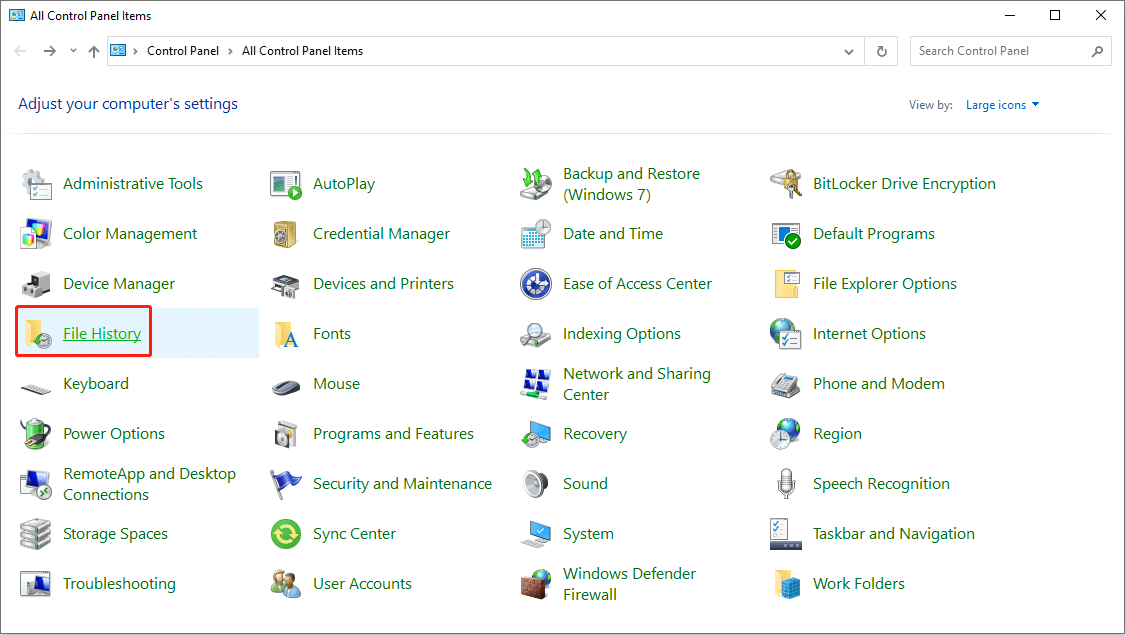Click the Power Options battery icon
Image resolution: width=1126 pixels, height=635 pixels.
tap(36, 434)
